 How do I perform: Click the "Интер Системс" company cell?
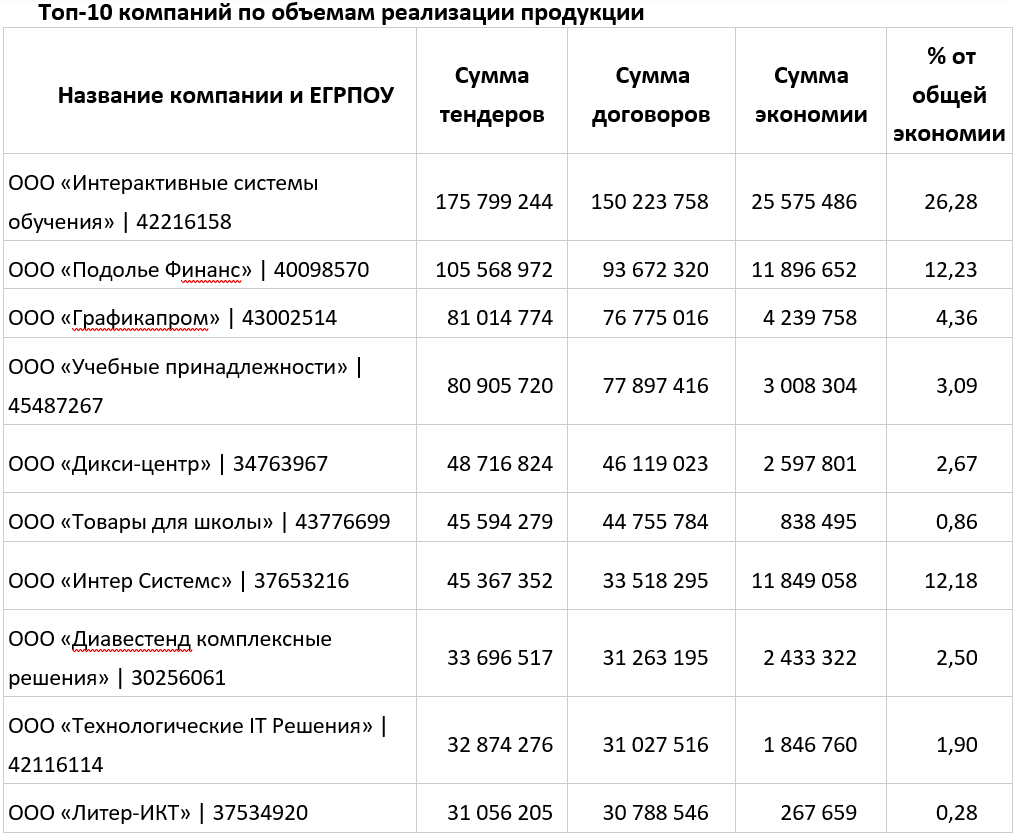[x=178, y=580]
